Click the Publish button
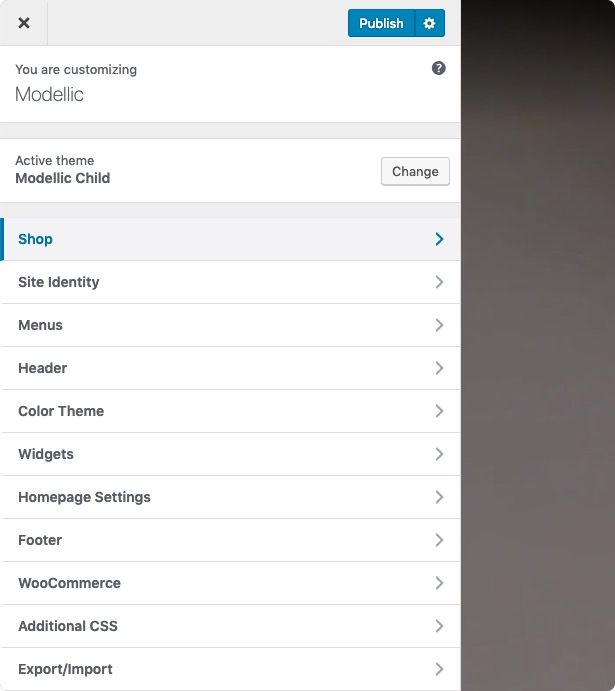This screenshot has height=691, width=615. pos(381,23)
